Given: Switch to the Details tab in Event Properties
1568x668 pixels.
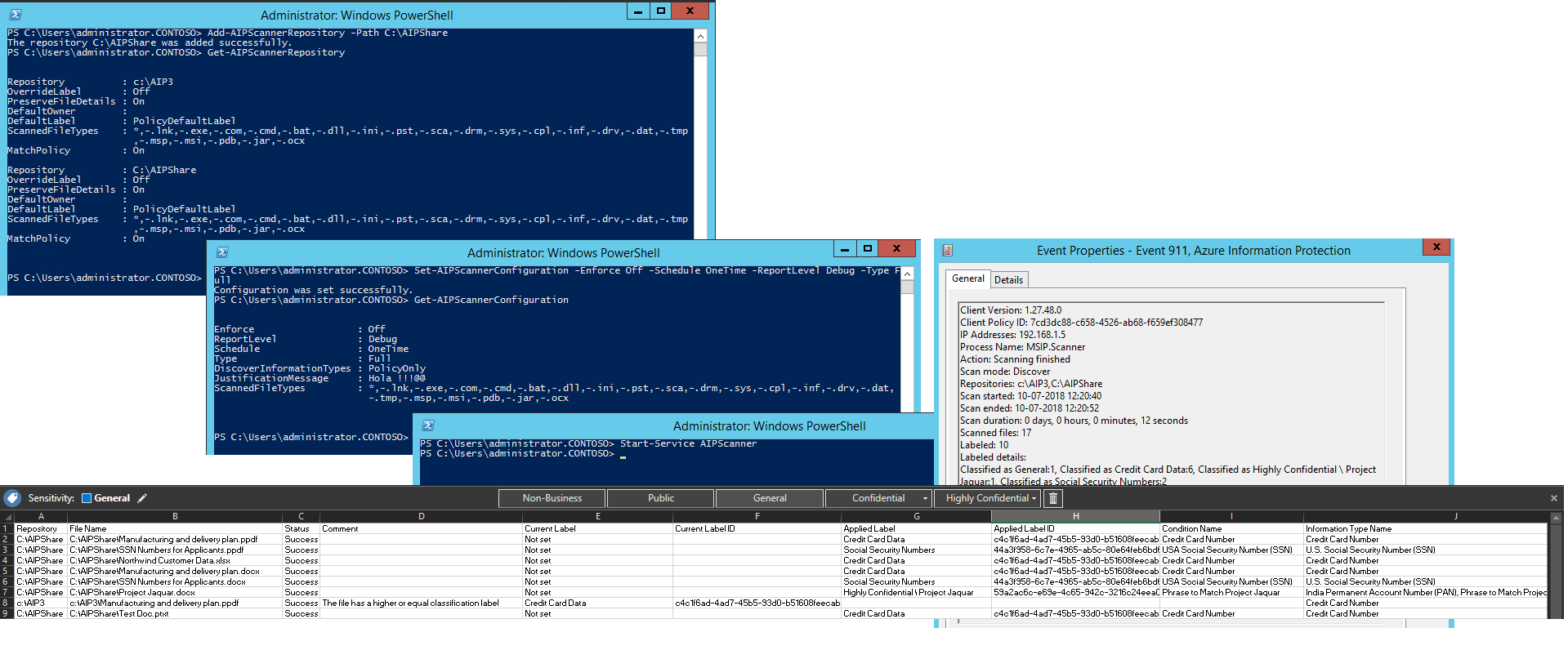Looking at the screenshot, I should tap(1008, 280).
